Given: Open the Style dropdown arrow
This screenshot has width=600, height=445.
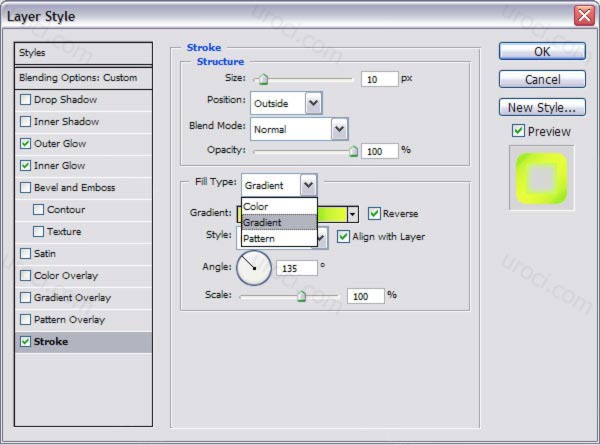Looking at the screenshot, I should tap(322, 238).
